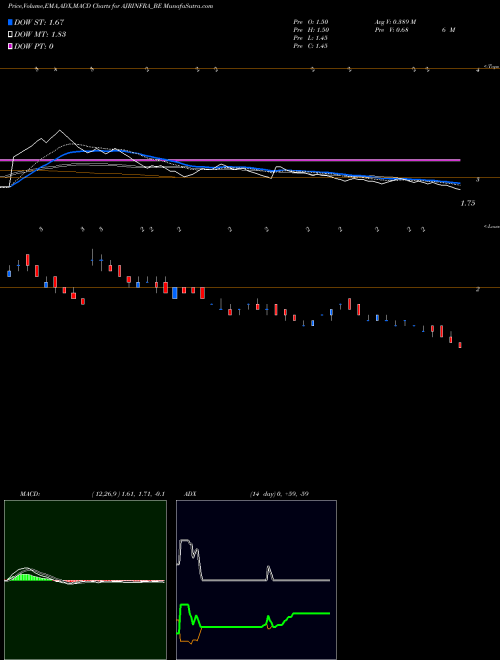
Task: Click the large blue candle straddling the level 2 line
Action: [175, 293]
